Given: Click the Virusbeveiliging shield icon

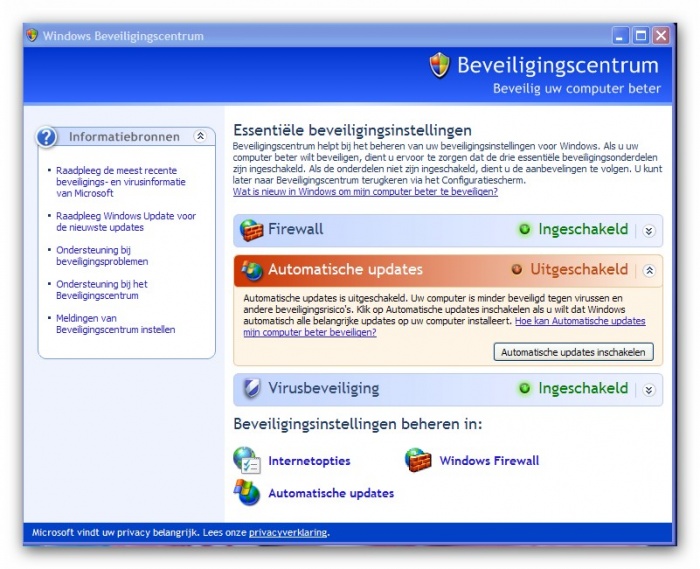Looking at the screenshot, I should coord(252,388).
